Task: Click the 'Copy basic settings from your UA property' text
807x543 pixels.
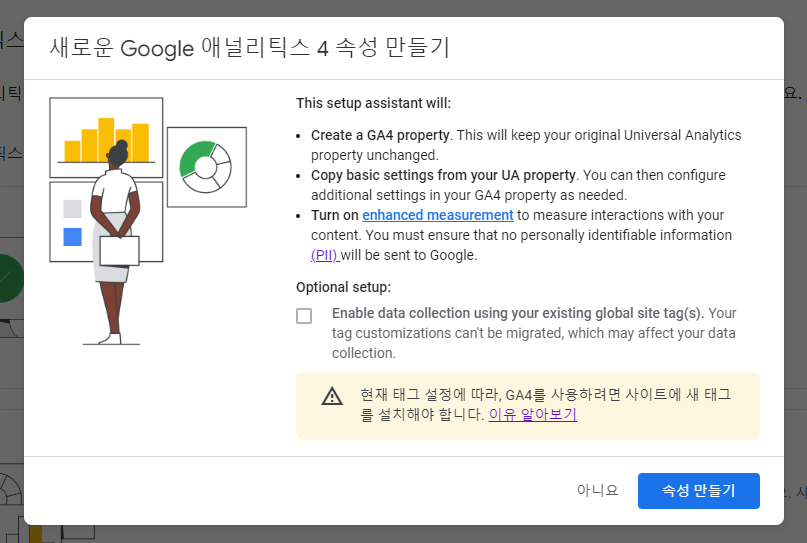Action: 443,176
